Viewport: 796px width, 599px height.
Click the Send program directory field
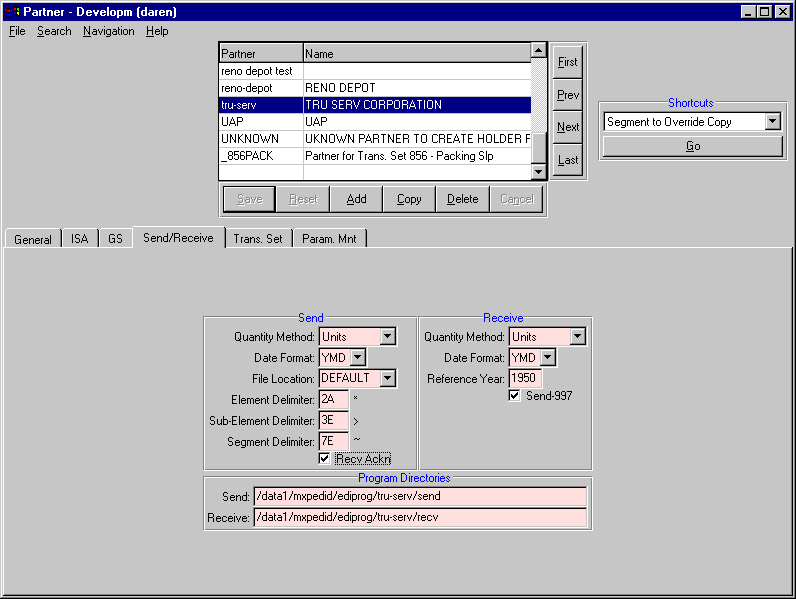(x=420, y=497)
